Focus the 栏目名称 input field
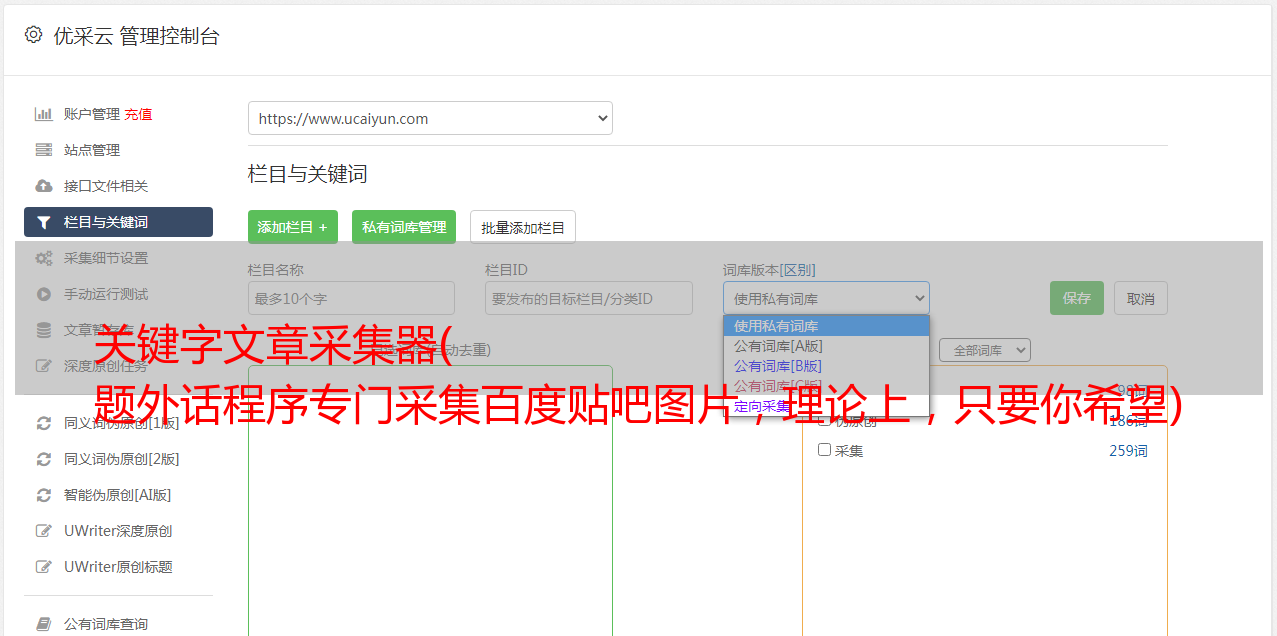The image size is (1277, 636). pos(351,298)
